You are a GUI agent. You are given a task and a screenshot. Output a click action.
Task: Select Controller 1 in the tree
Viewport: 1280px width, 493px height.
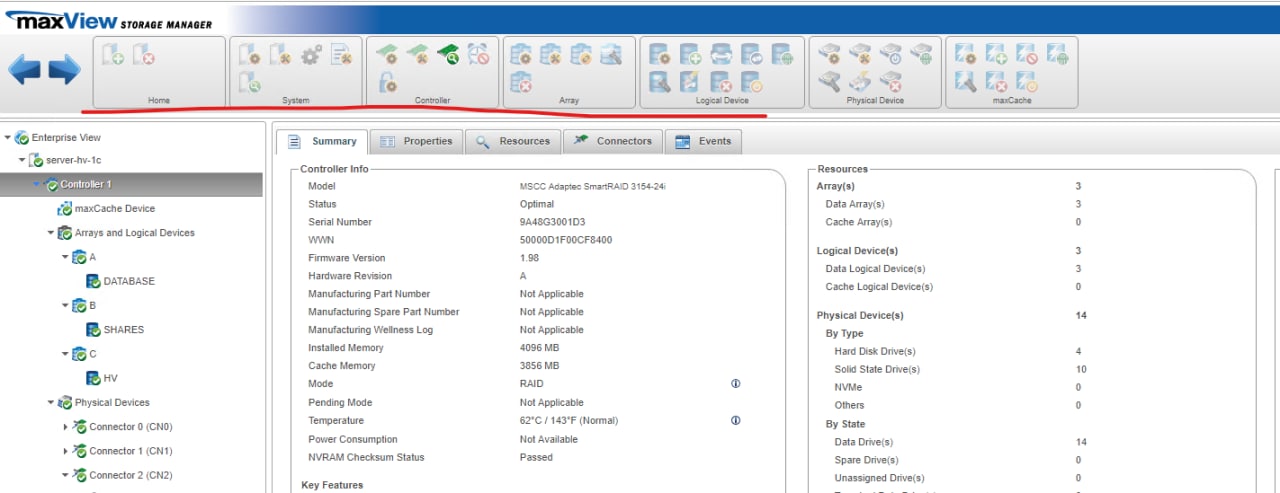[x=86, y=184]
